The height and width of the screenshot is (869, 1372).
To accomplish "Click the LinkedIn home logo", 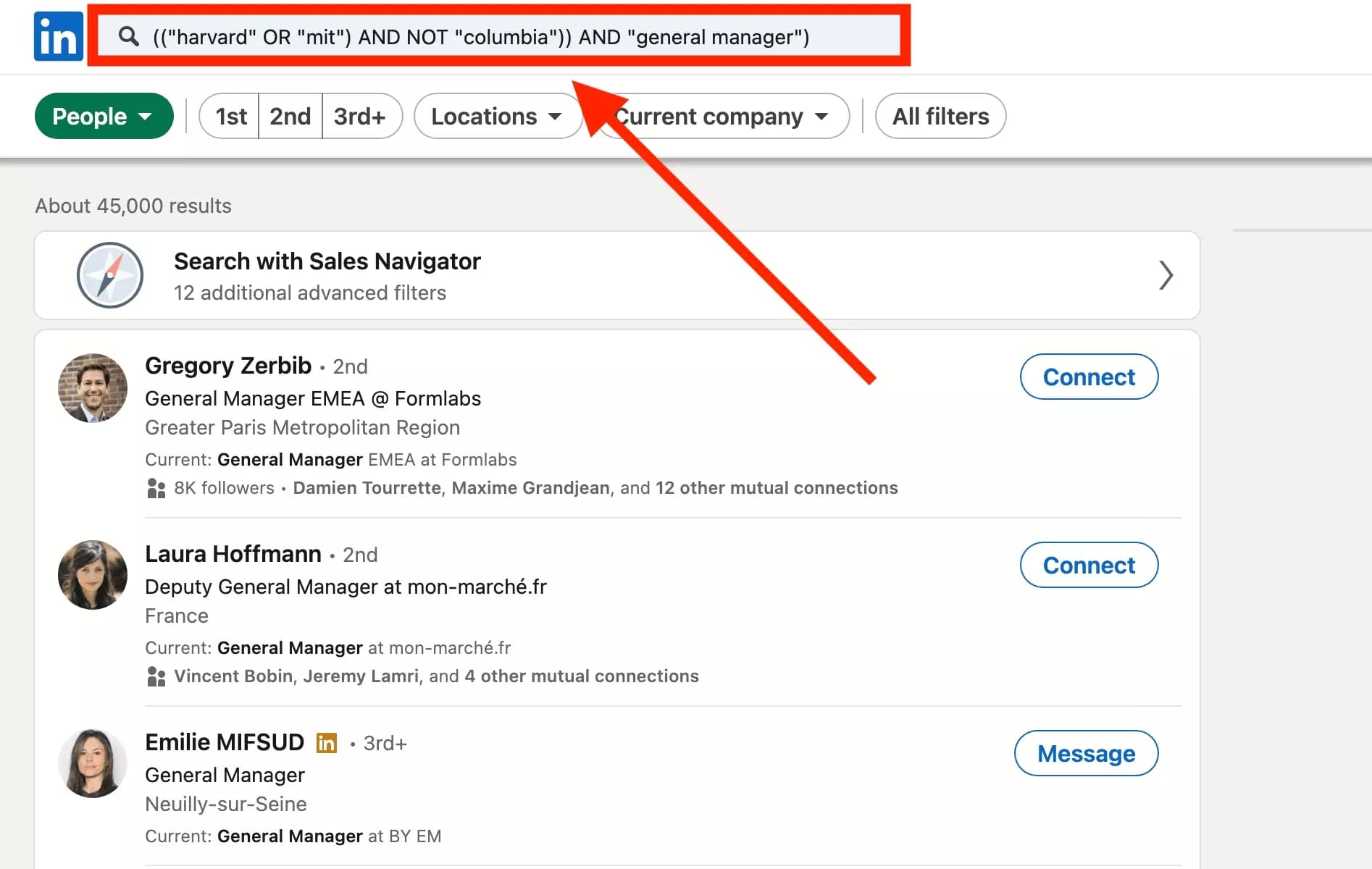I will 58,36.
